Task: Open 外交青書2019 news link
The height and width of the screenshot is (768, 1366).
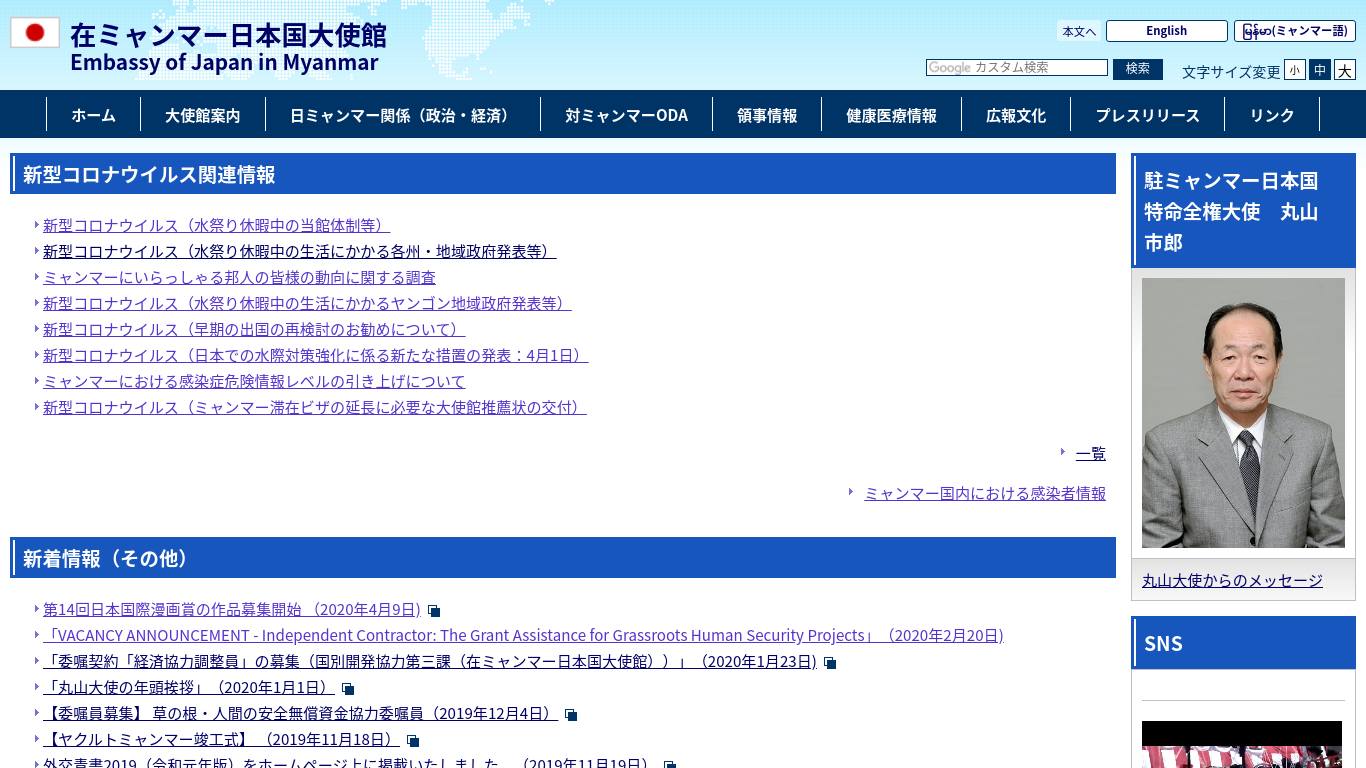Action: point(350,762)
